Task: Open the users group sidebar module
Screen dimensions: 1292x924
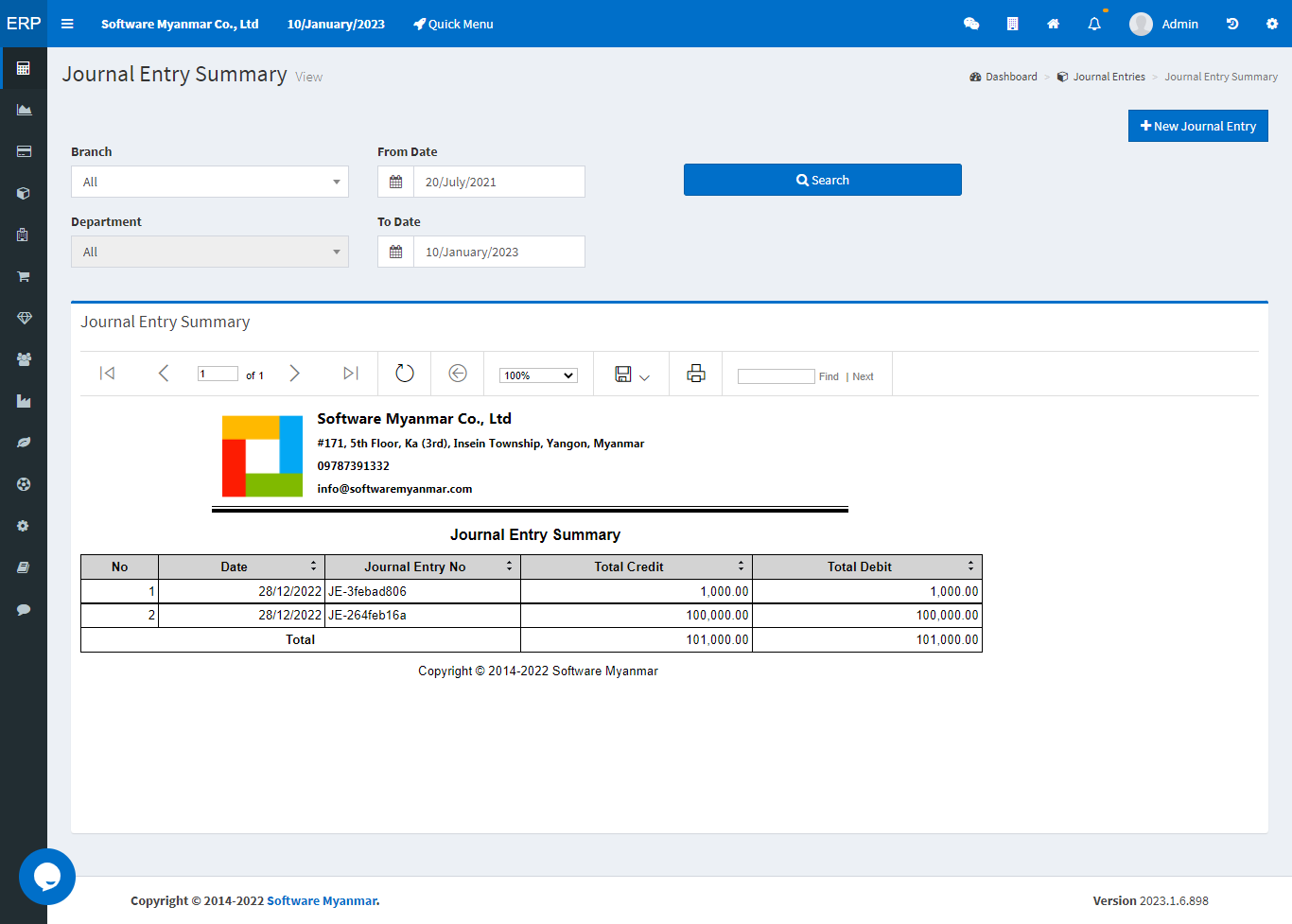Action: [x=24, y=359]
